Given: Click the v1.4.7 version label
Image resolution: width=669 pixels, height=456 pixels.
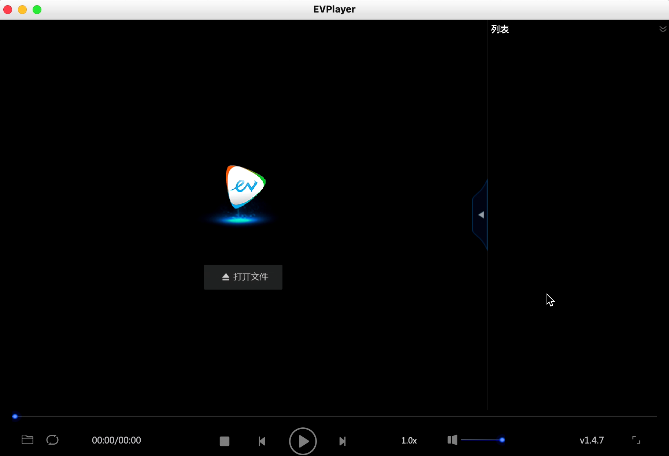Looking at the screenshot, I should [591, 440].
